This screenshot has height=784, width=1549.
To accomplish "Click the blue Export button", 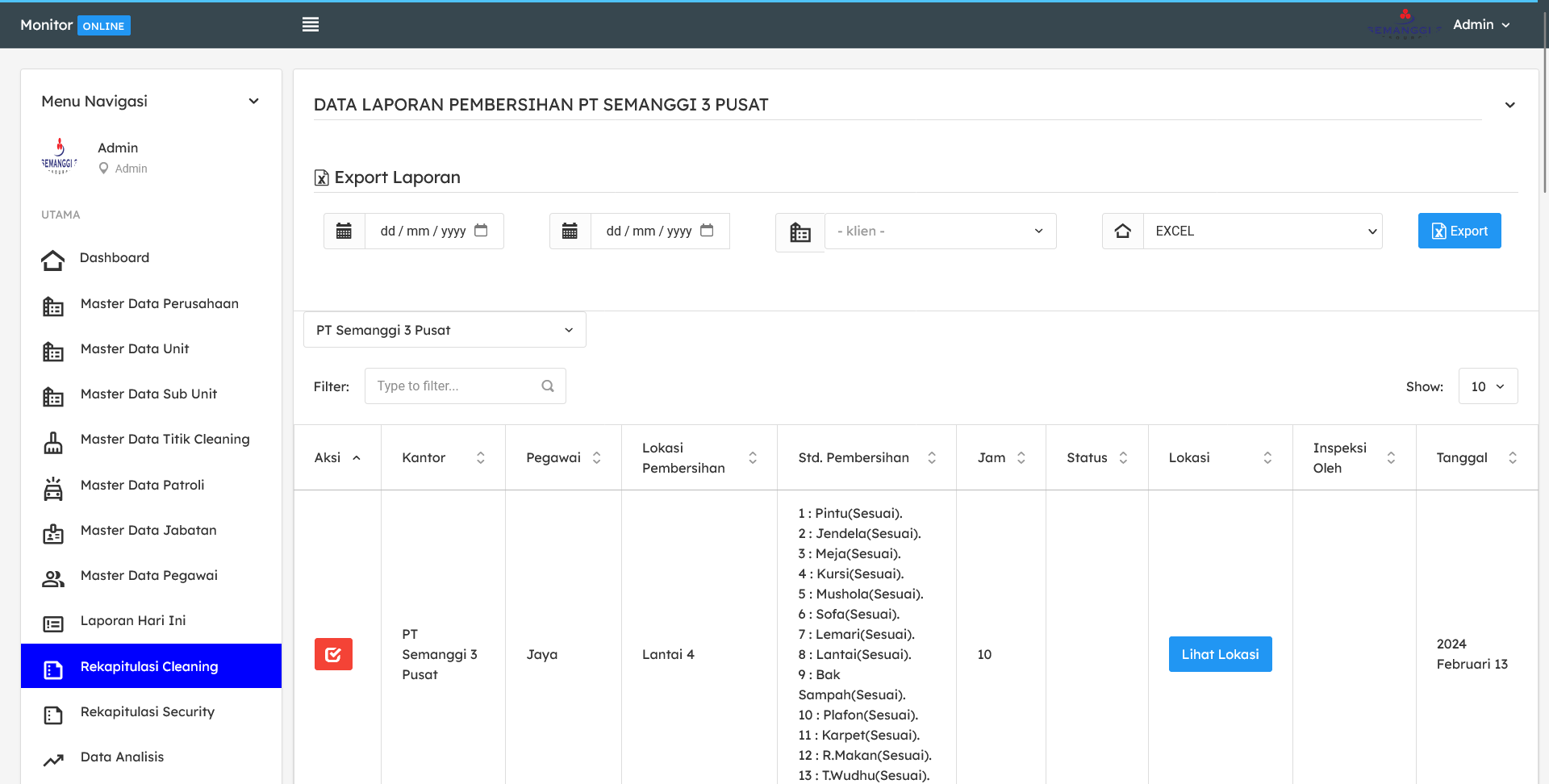I will (1459, 231).
